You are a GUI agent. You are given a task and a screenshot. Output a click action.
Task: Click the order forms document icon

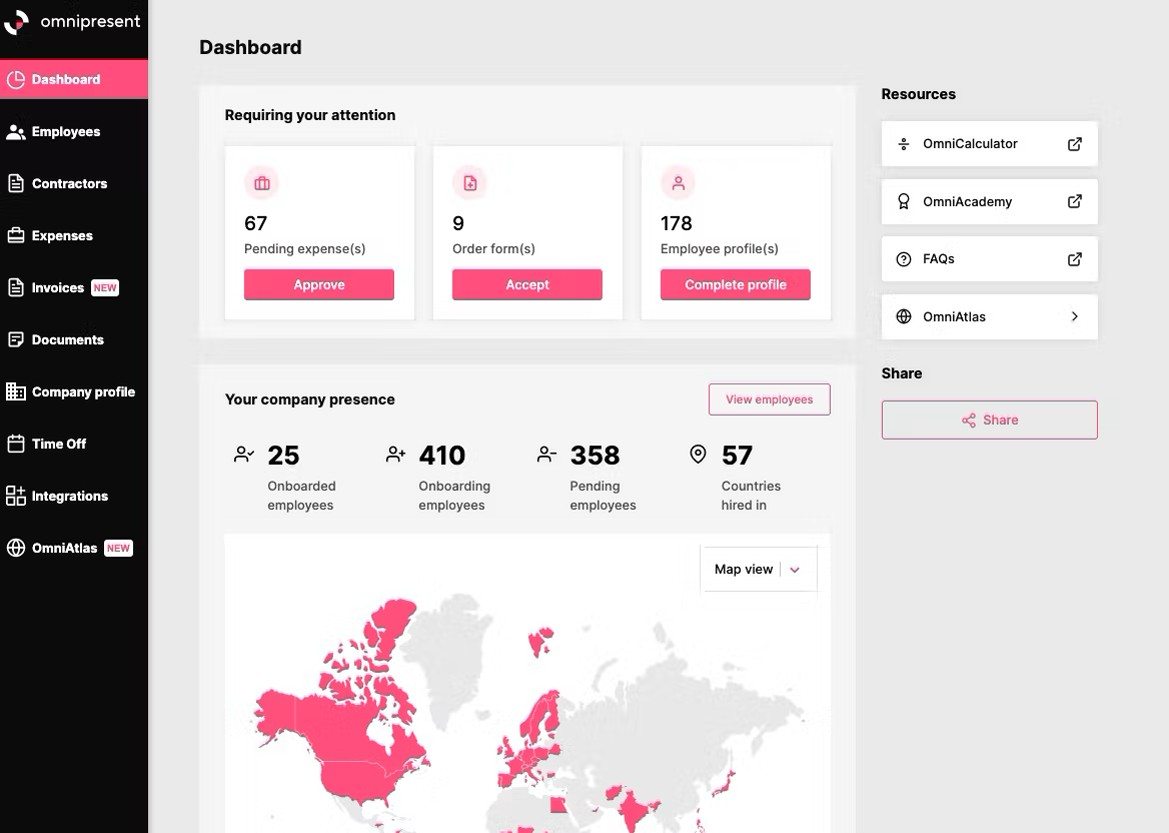click(x=470, y=183)
